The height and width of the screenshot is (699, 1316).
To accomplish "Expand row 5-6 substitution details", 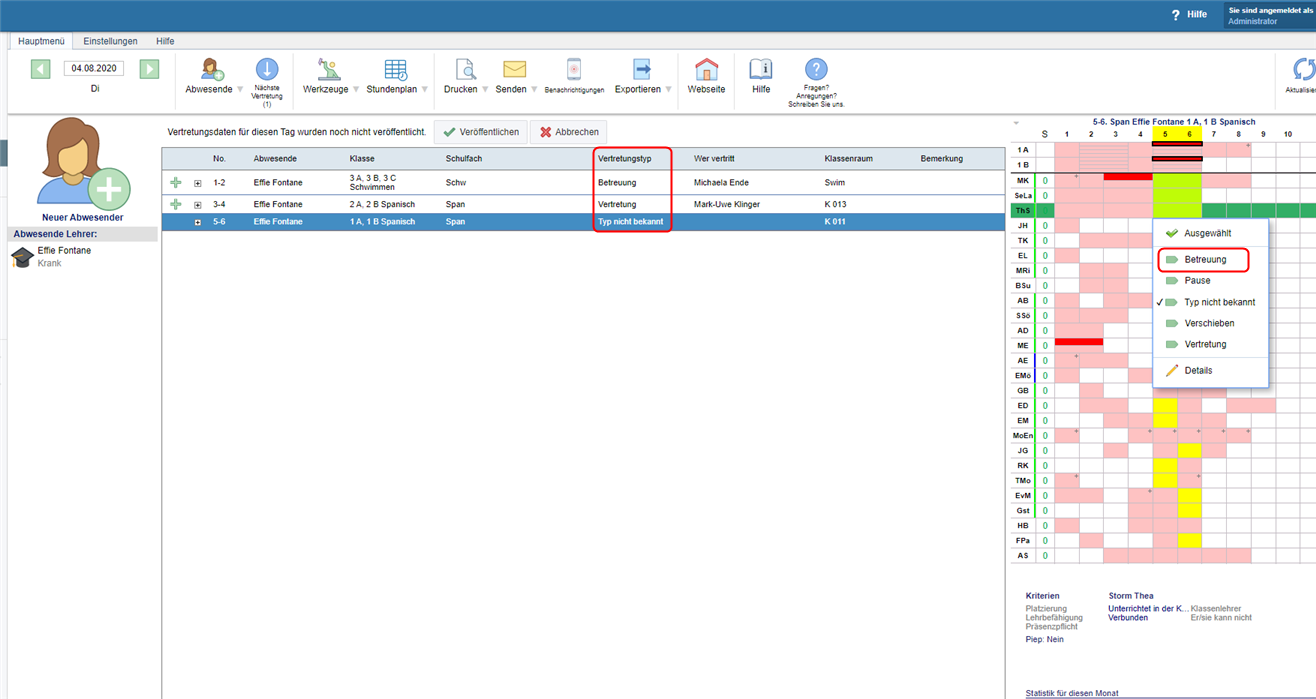I will [x=198, y=222].
